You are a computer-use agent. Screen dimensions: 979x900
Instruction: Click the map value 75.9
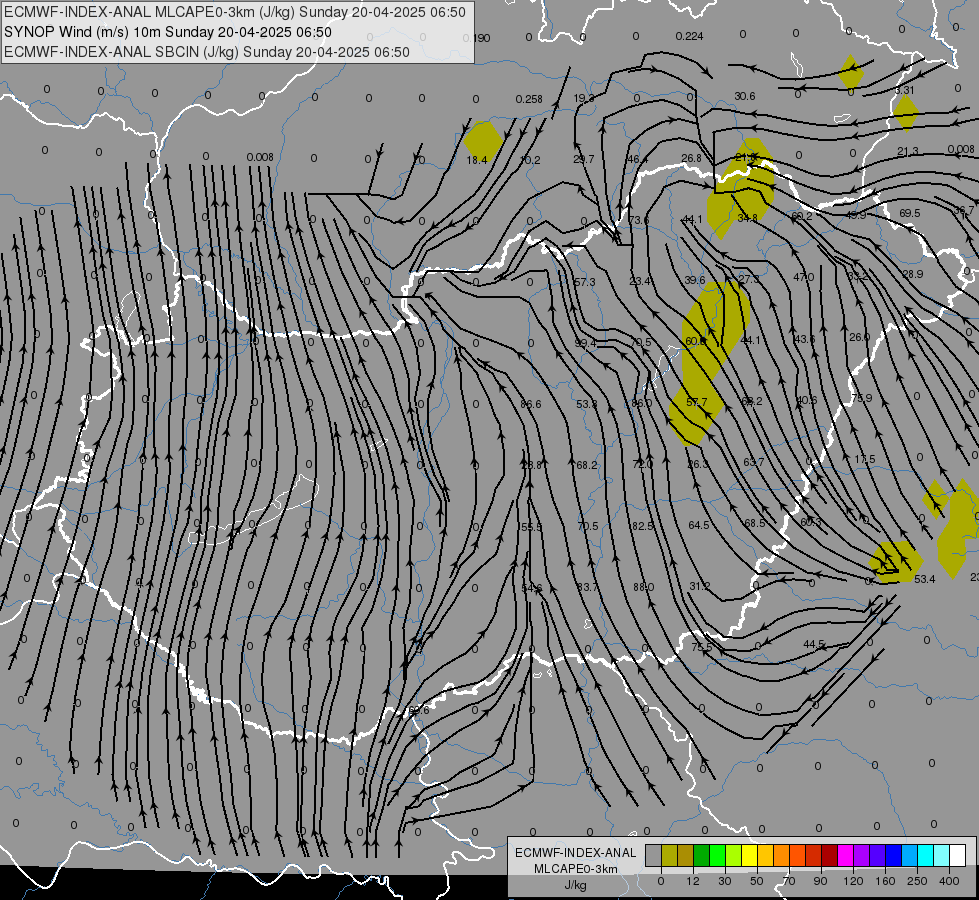click(x=862, y=398)
